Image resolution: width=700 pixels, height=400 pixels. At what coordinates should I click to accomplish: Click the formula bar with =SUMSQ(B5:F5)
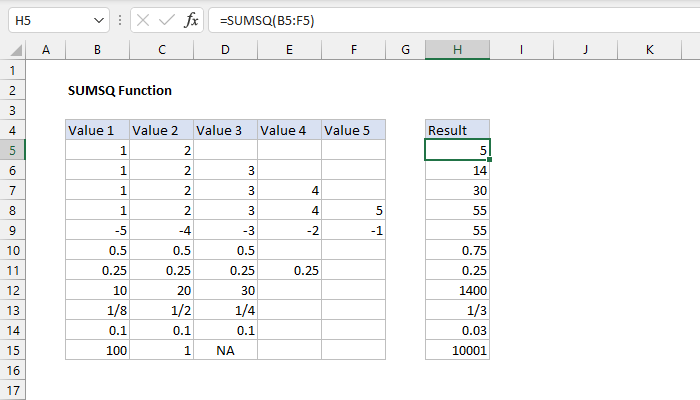pos(454,21)
